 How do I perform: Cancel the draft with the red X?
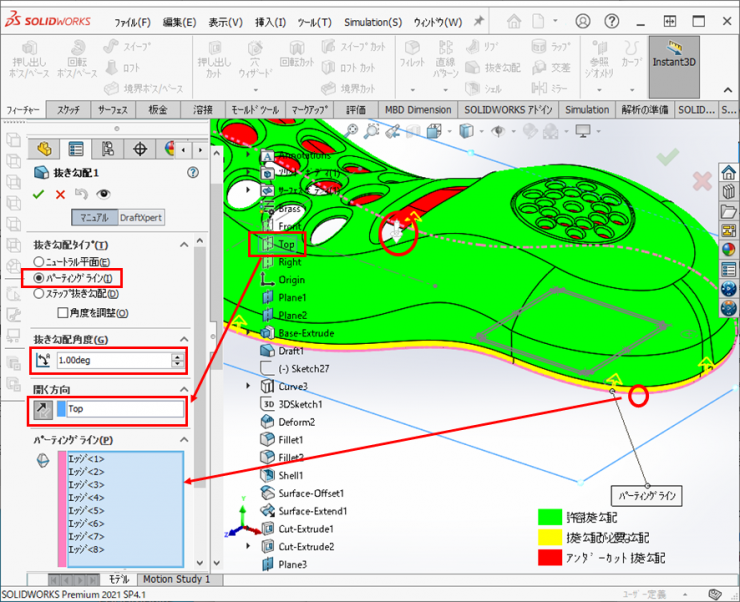pos(60,195)
